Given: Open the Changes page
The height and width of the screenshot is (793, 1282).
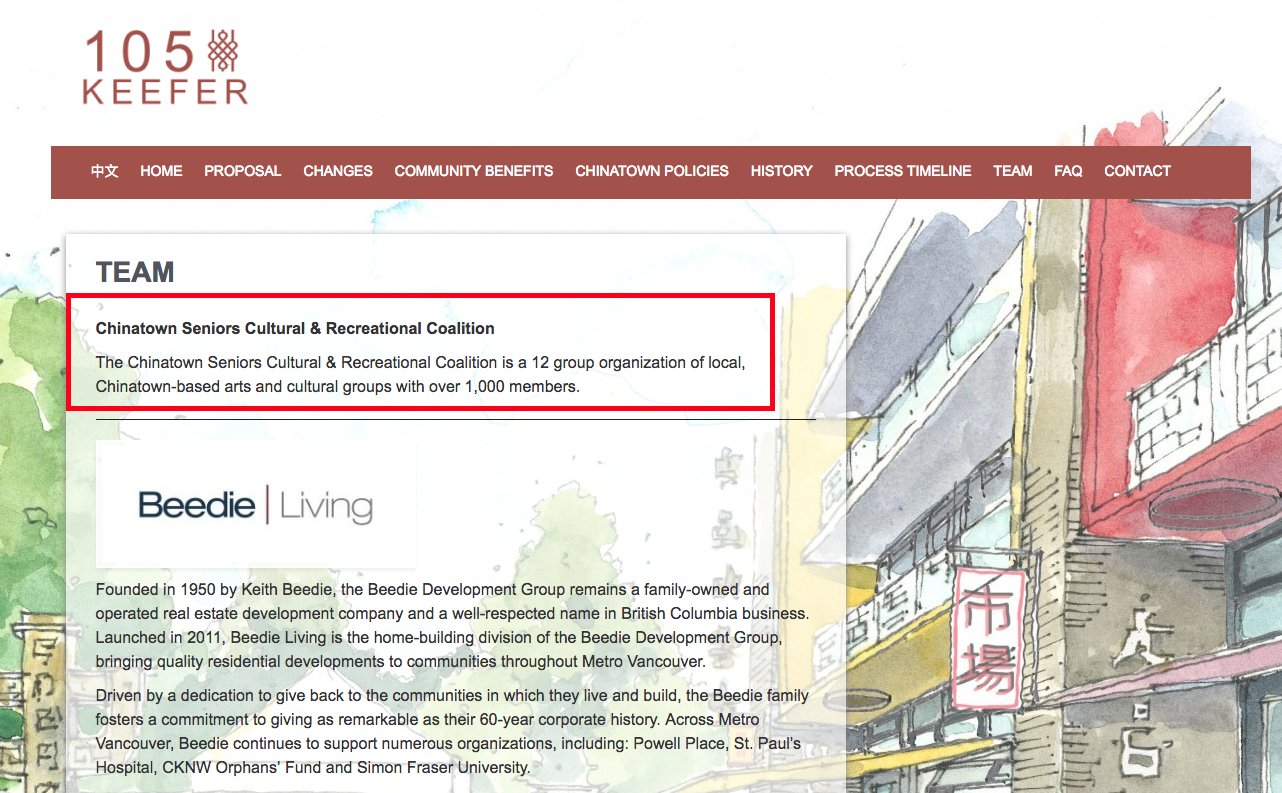Looking at the screenshot, I should tap(338, 171).
